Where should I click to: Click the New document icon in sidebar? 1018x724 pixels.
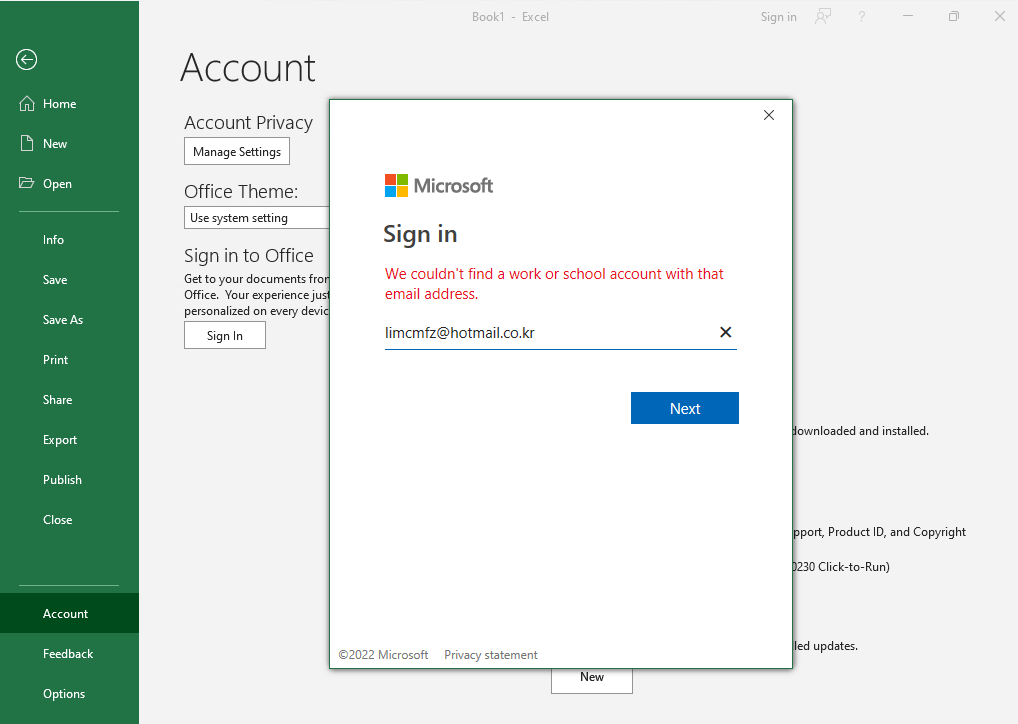pos(27,144)
